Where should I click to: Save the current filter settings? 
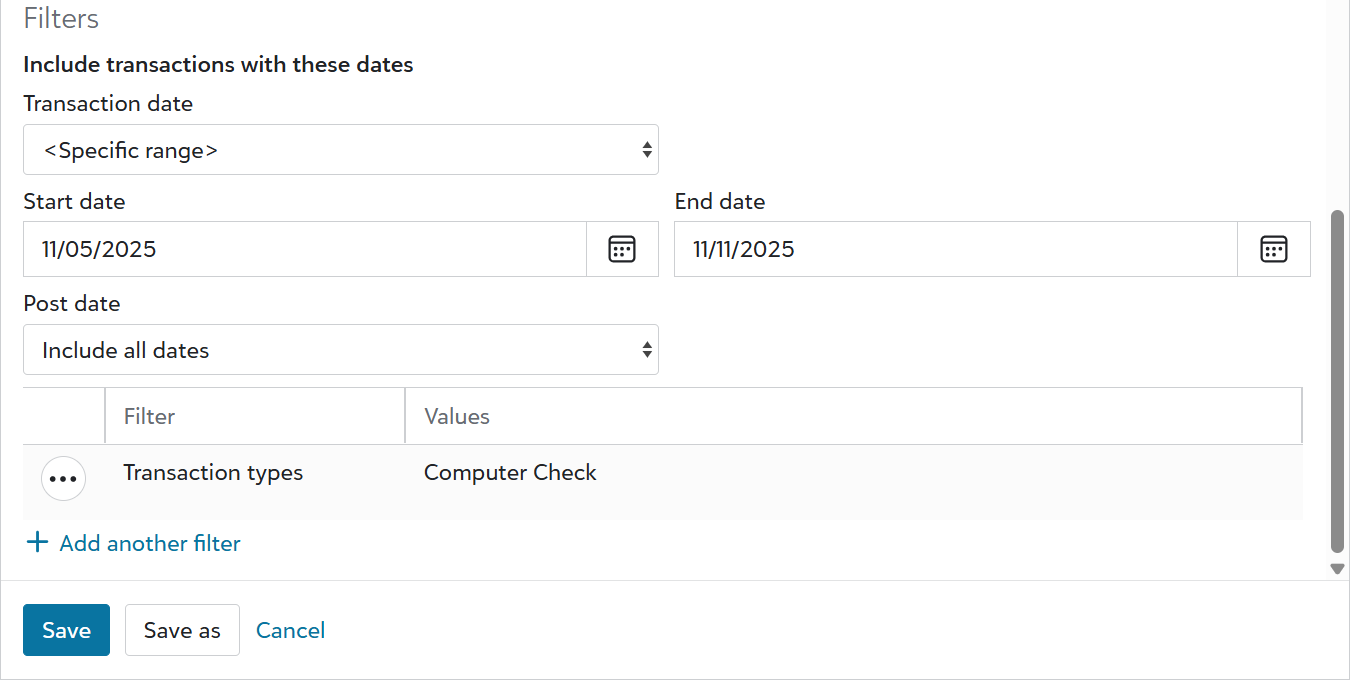[x=66, y=629]
